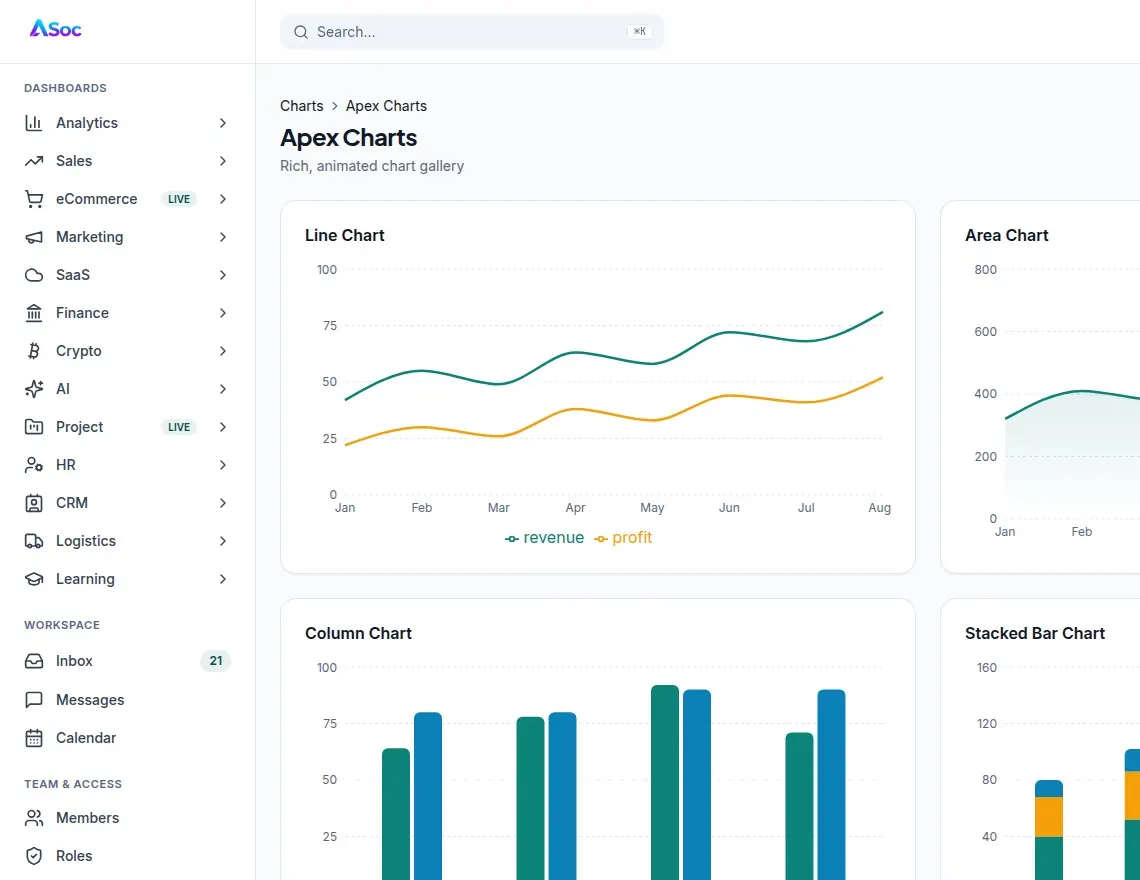Click the DASHBOARDS section header

[65, 88]
